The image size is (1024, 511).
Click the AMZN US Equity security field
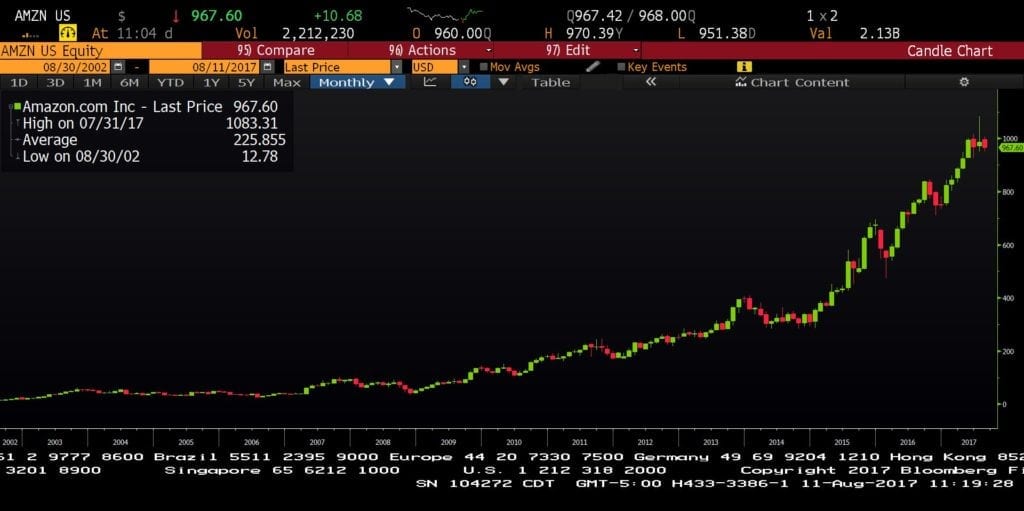(x=101, y=50)
